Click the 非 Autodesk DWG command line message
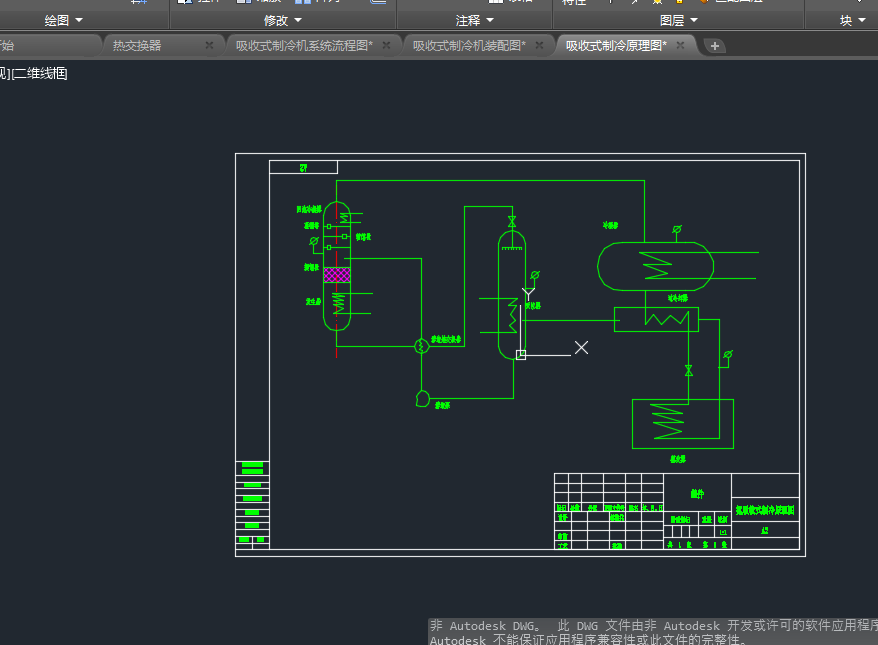The image size is (878, 645). pos(653,632)
